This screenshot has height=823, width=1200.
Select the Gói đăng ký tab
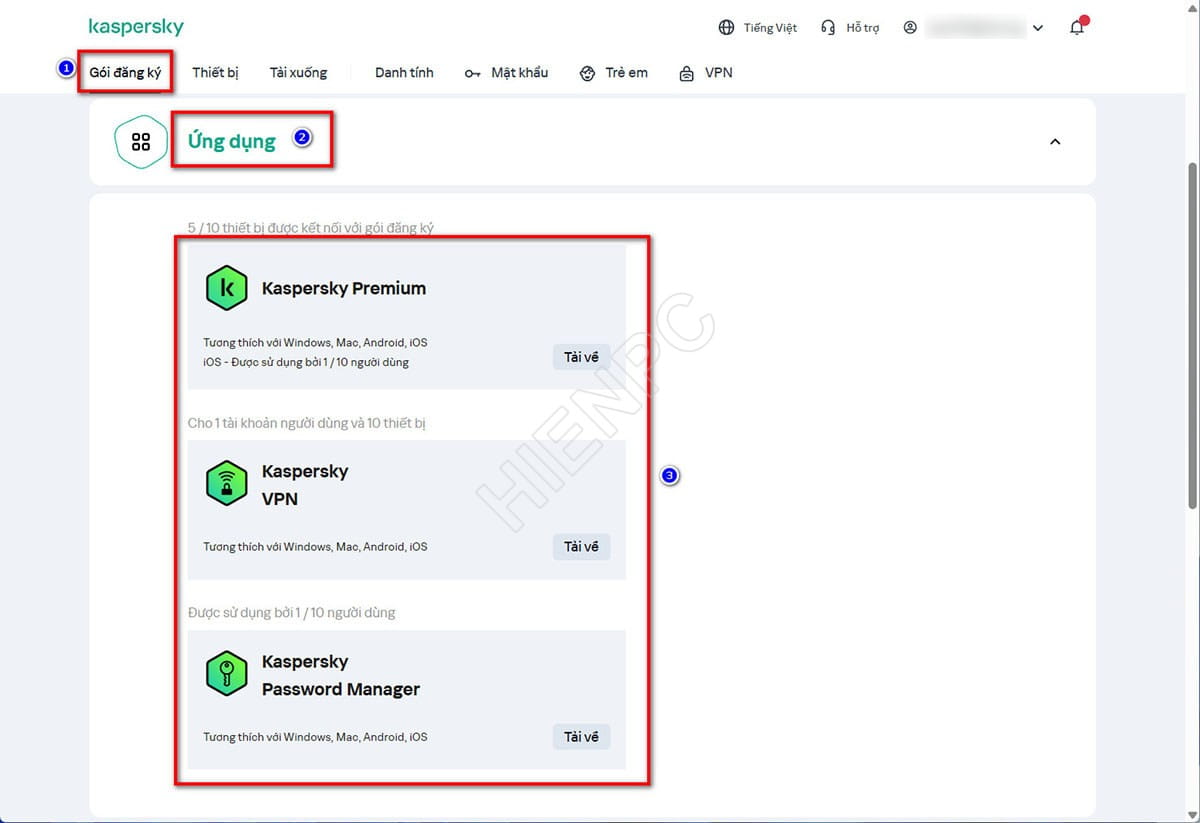125,73
